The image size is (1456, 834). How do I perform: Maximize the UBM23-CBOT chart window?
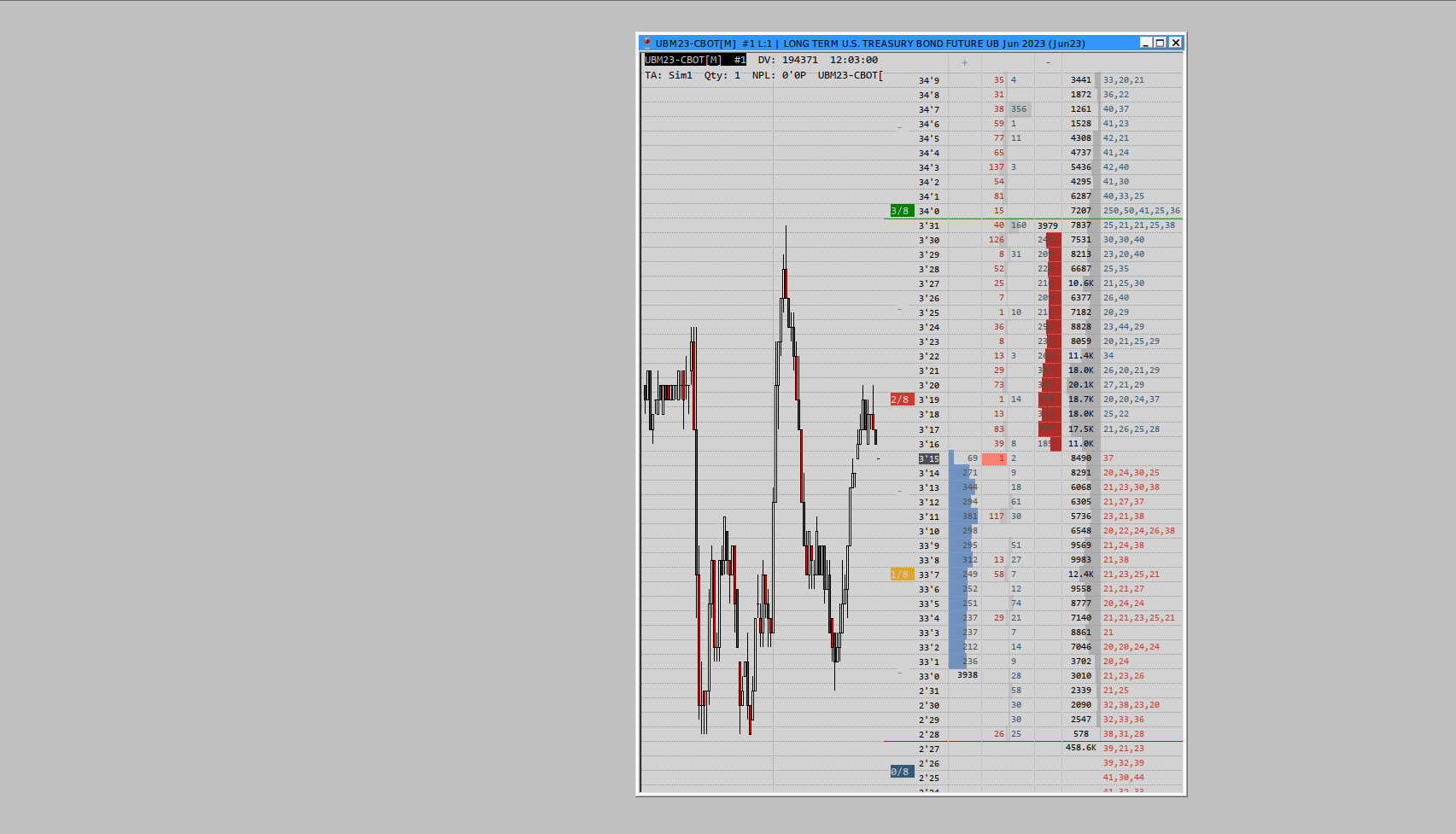[x=1161, y=43]
